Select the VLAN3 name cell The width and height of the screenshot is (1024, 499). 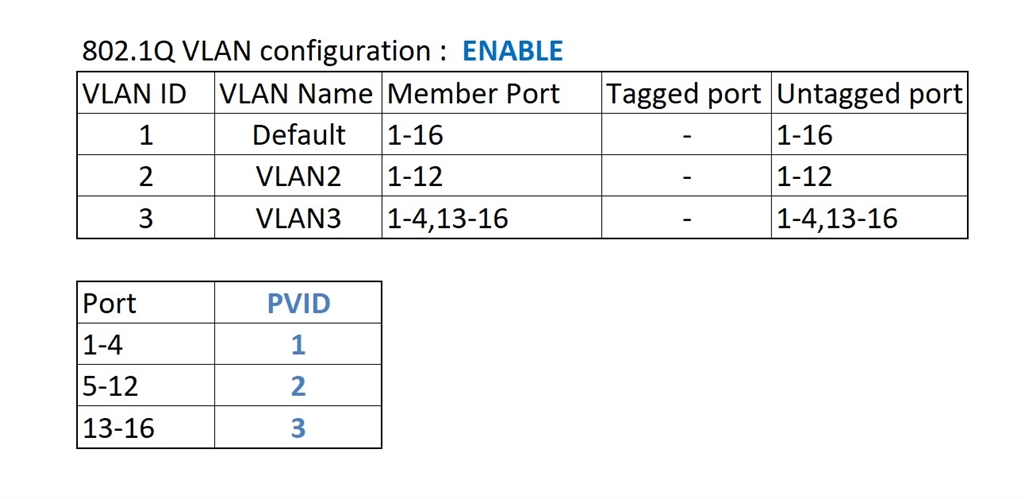[298, 218]
